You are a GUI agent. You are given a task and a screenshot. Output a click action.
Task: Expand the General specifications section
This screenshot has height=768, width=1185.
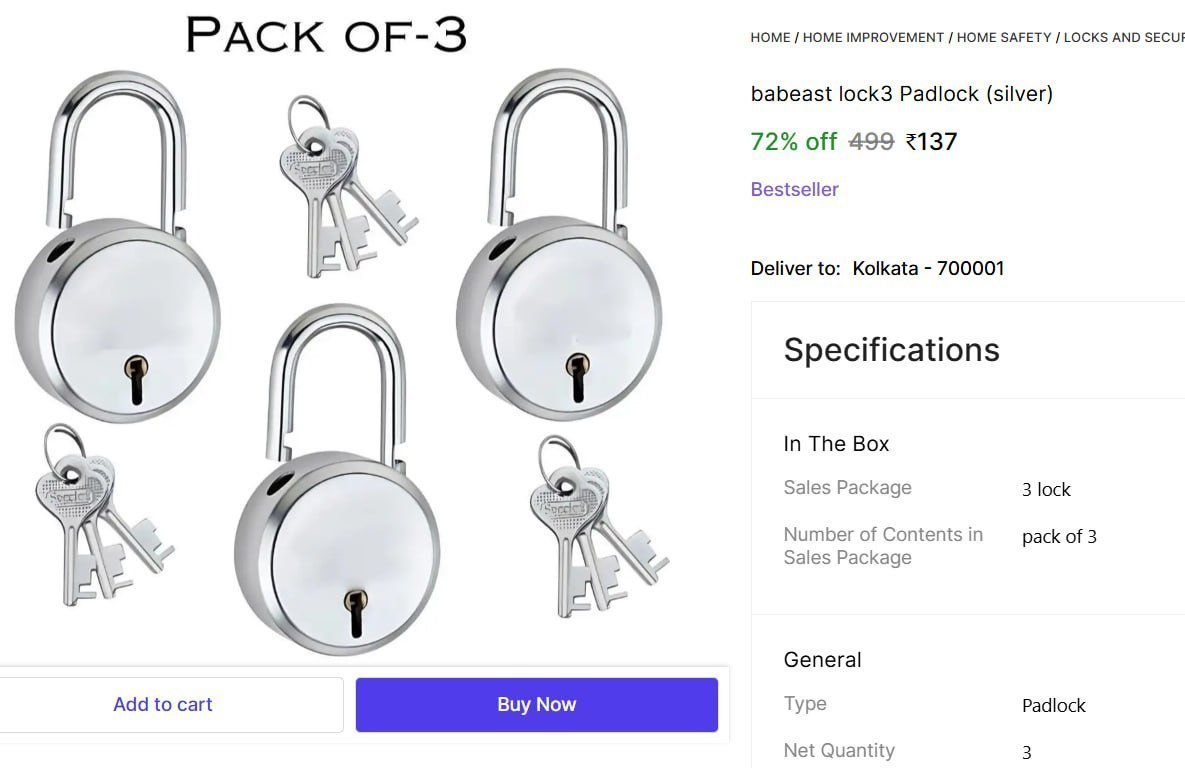(822, 659)
